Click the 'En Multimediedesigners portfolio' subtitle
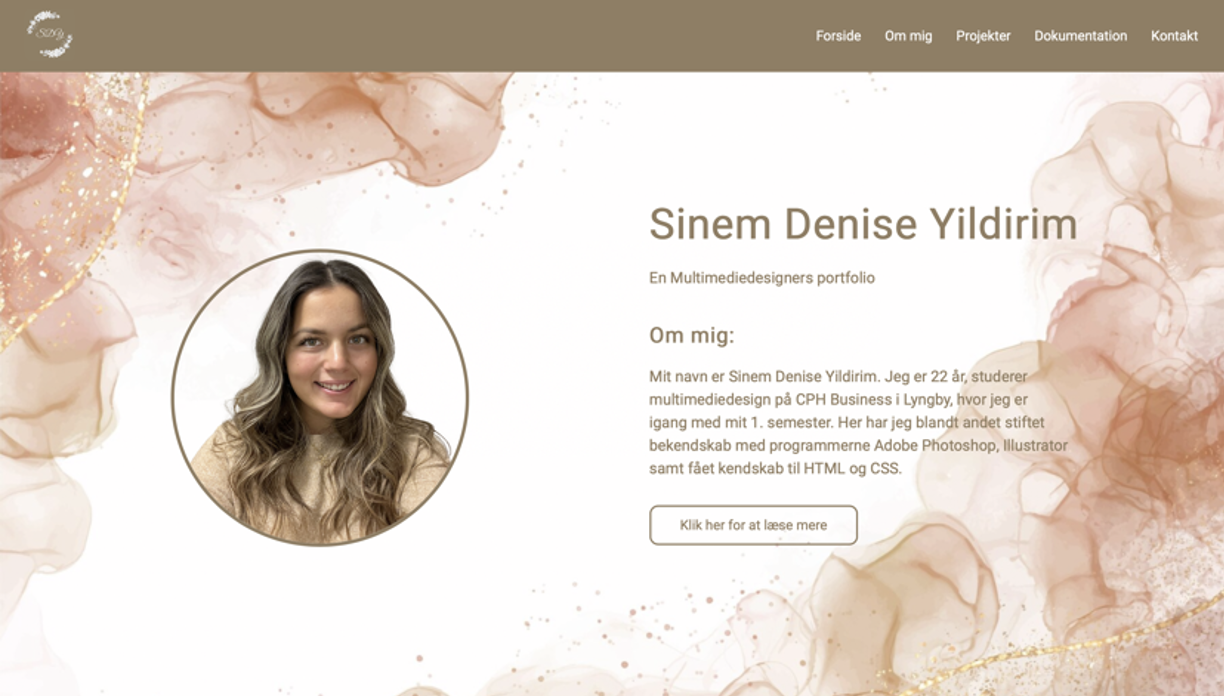Image resolution: width=1224 pixels, height=696 pixels. coord(762,278)
